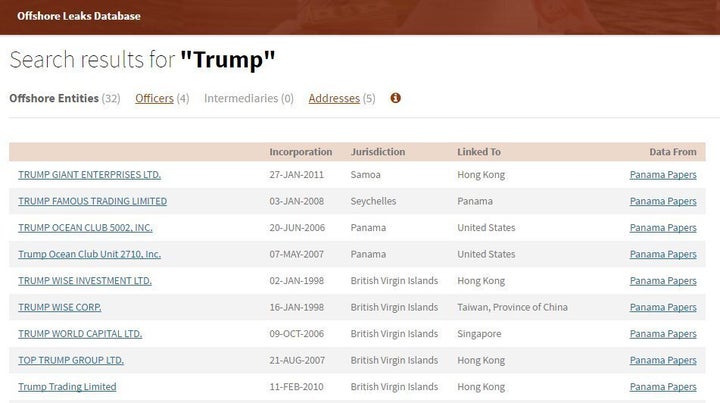Click Hong Kong in Trump Giant Enterprises row
The width and height of the screenshot is (720, 403).
[481, 175]
